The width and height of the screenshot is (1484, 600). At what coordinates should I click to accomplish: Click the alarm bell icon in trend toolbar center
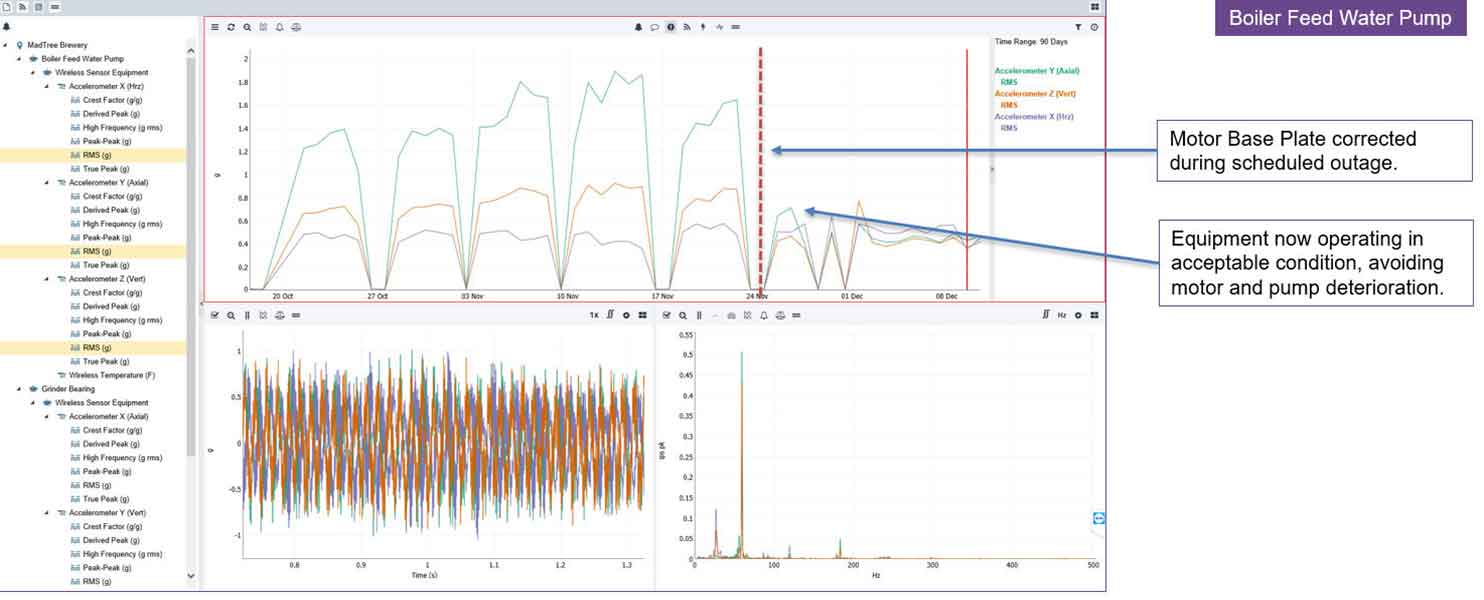(x=638, y=27)
